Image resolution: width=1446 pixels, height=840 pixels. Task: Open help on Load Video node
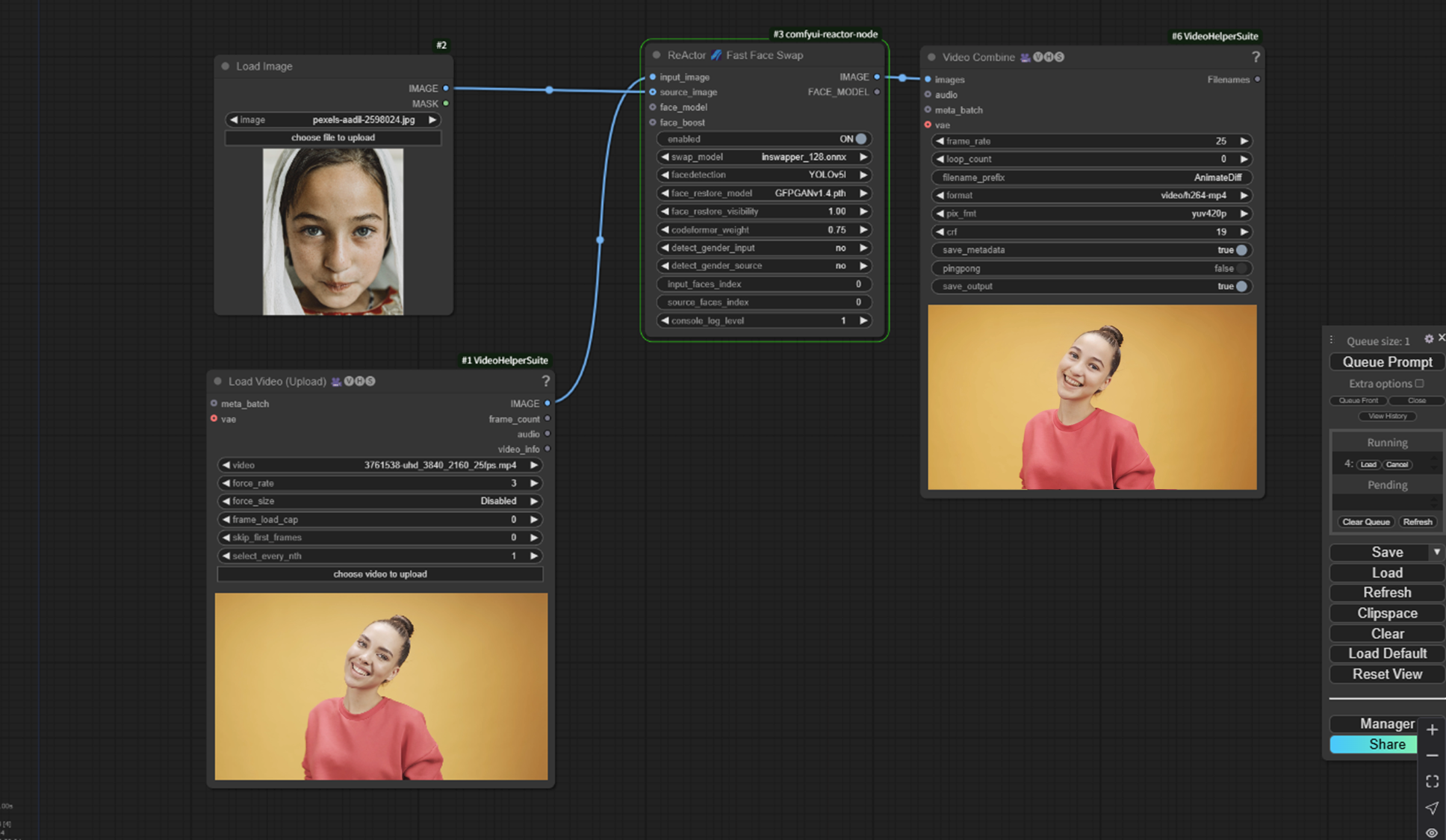[x=546, y=382]
